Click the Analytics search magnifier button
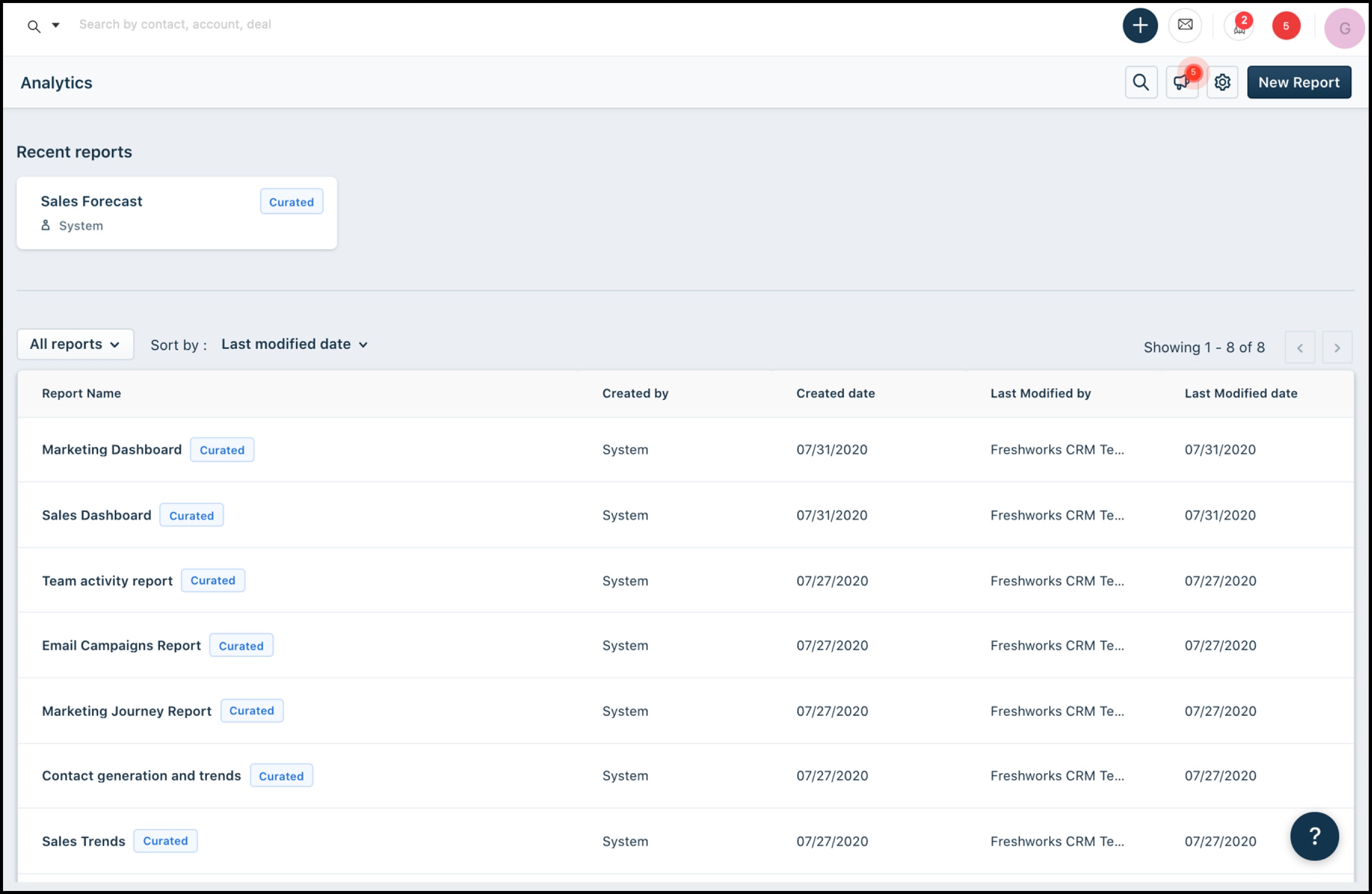This screenshot has height=894, width=1372. (x=1141, y=83)
